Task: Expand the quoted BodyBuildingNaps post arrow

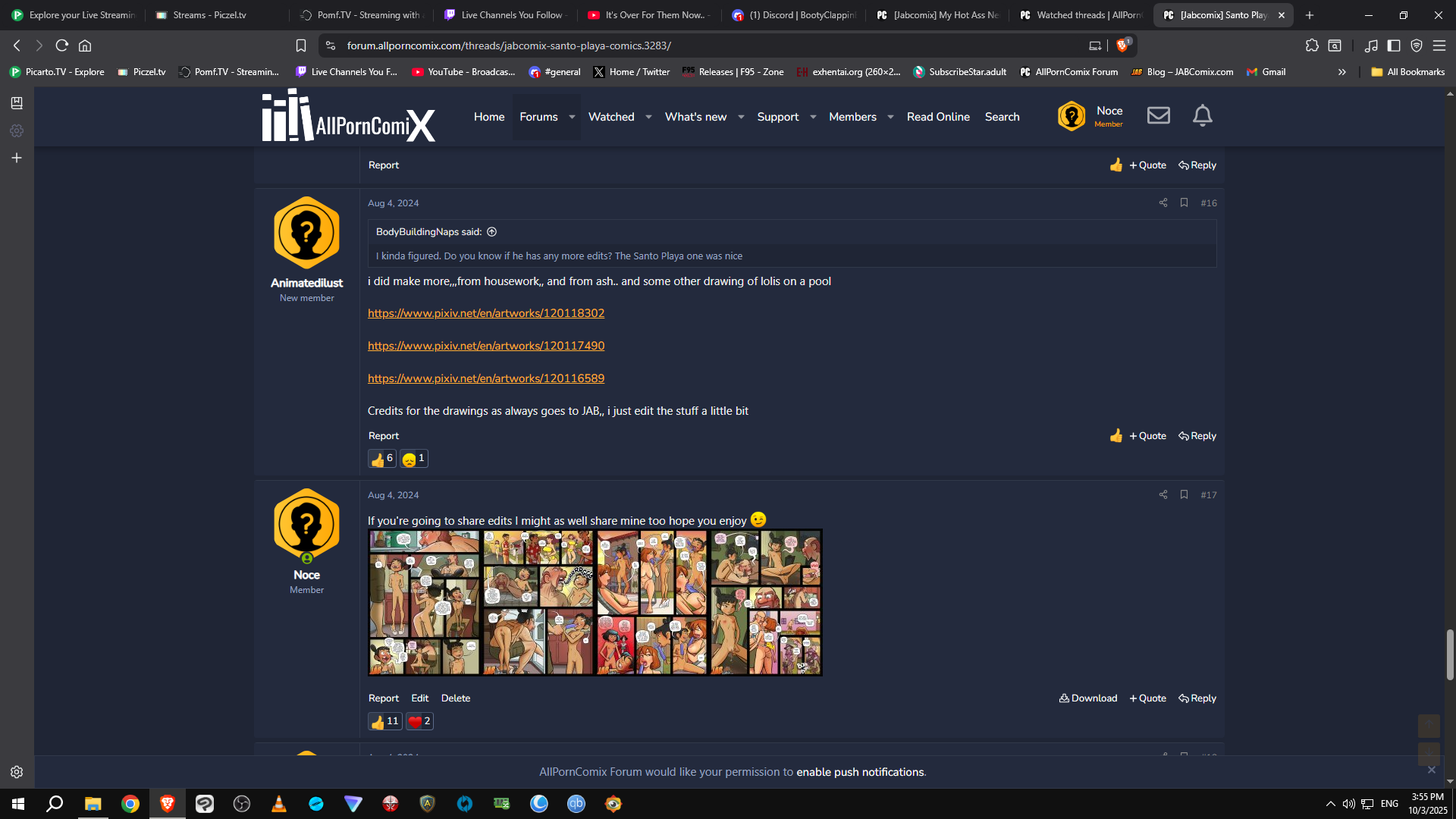Action: tap(491, 232)
